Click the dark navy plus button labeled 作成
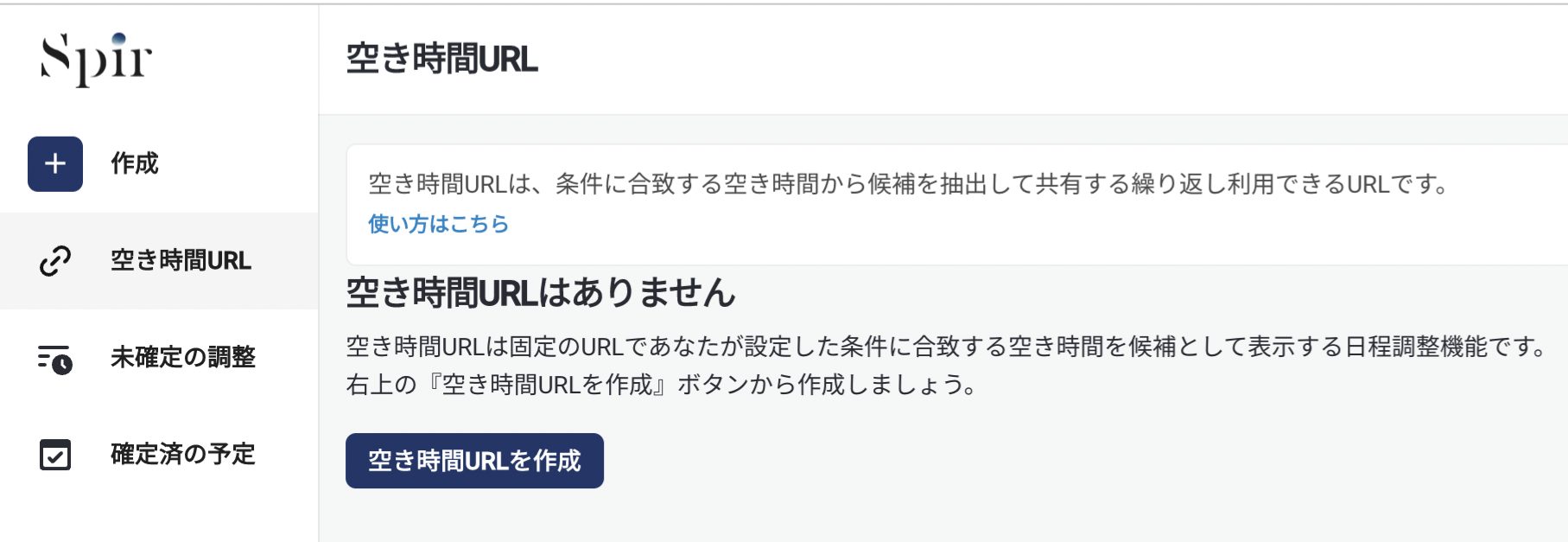Screen dimensions: 1568x542 pyautogui.click(x=54, y=164)
